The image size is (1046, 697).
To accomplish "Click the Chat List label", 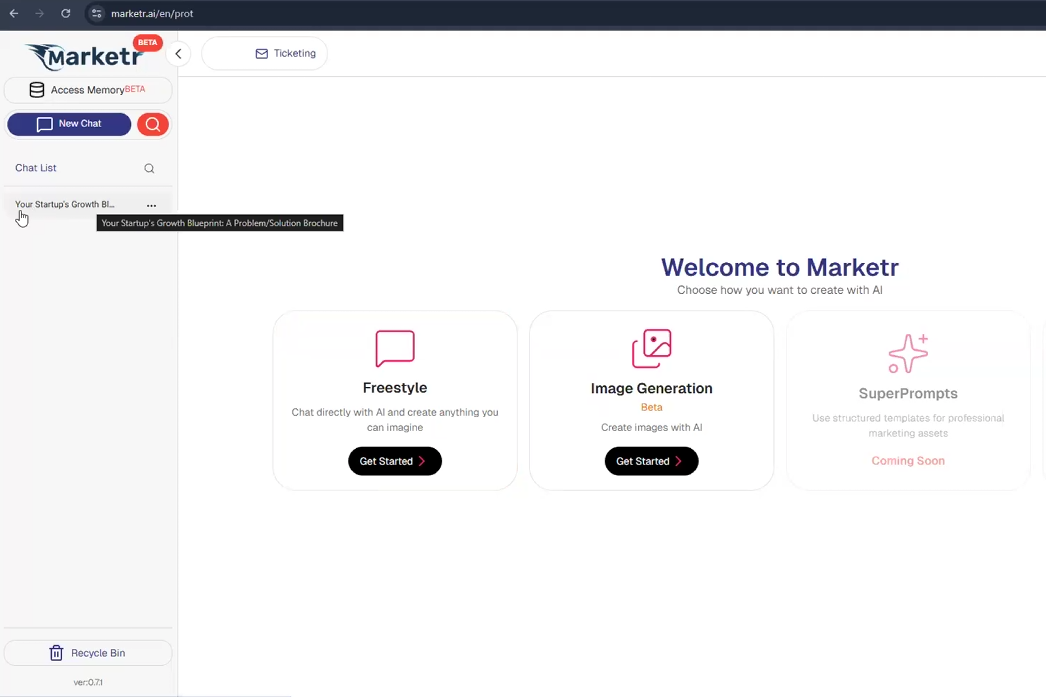I will tap(36, 168).
